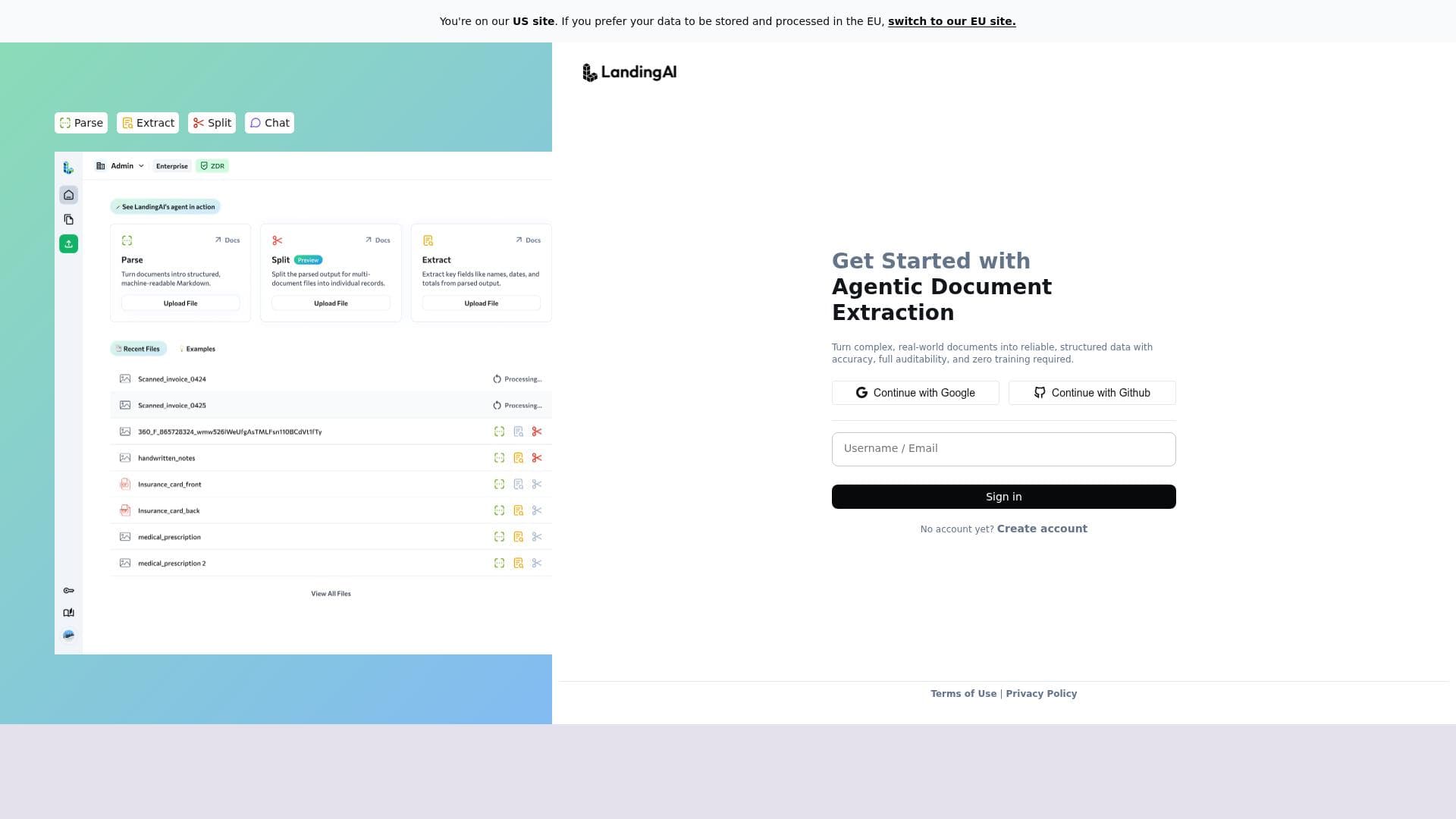Select the Scanned_invoice_0424 file row
1456x819 pixels.
click(331, 379)
